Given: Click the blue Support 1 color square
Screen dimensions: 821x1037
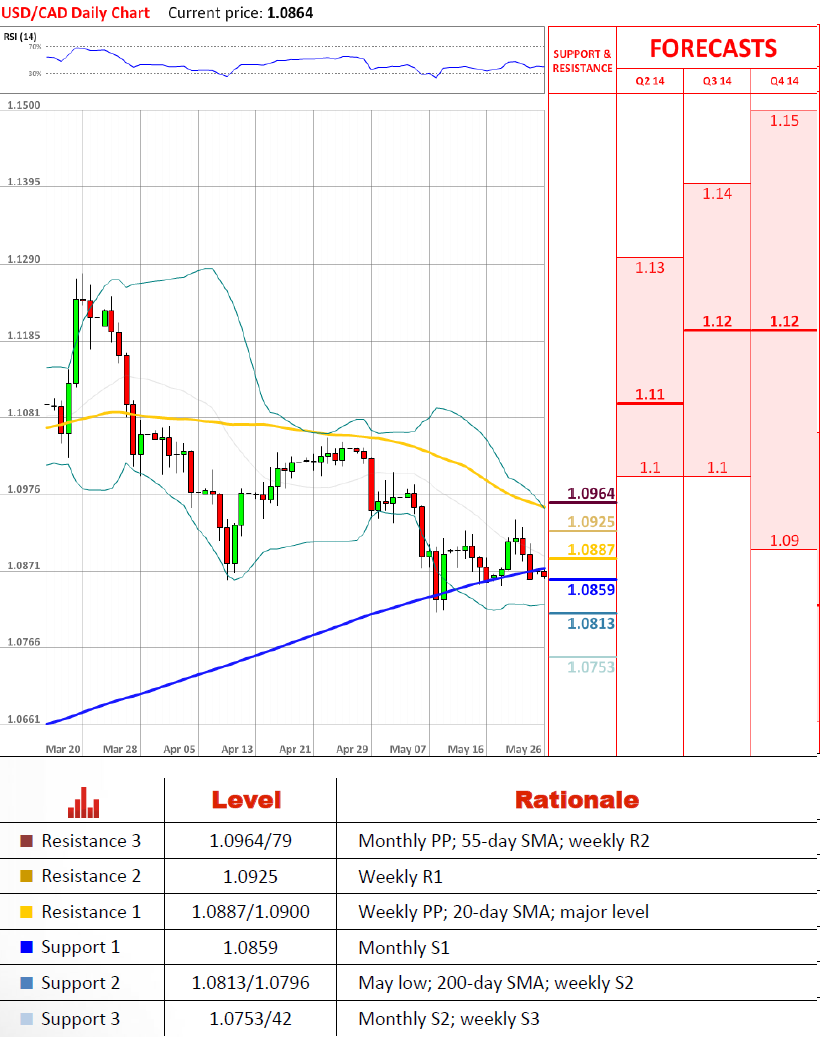Looking at the screenshot, I should [x=26, y=947].
